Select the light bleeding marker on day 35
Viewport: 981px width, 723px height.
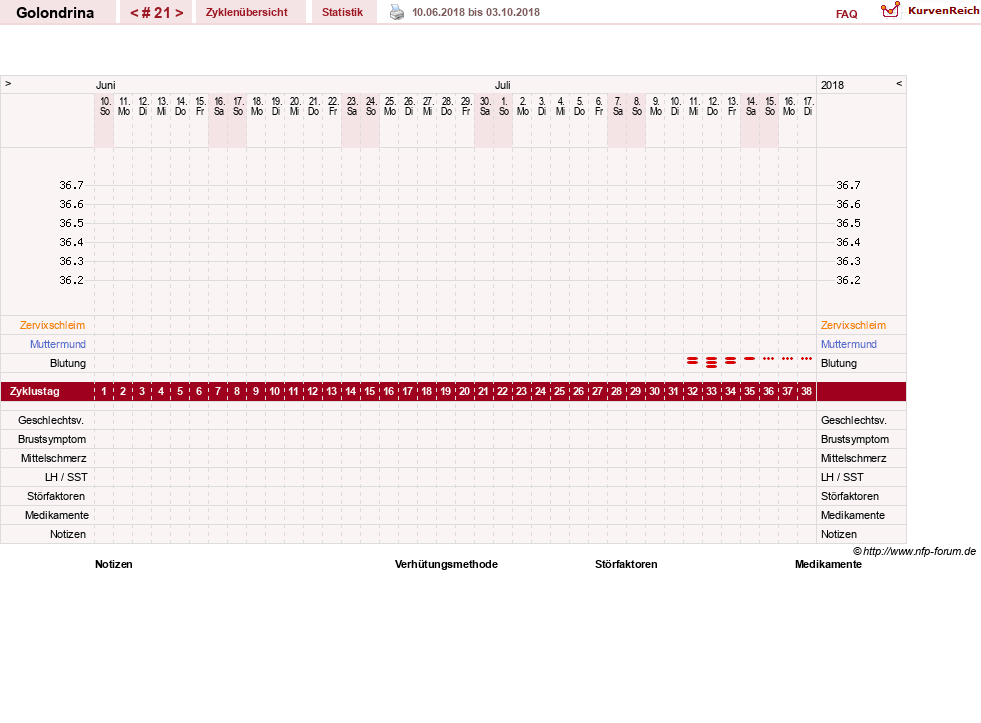click(x=750, y=358)
